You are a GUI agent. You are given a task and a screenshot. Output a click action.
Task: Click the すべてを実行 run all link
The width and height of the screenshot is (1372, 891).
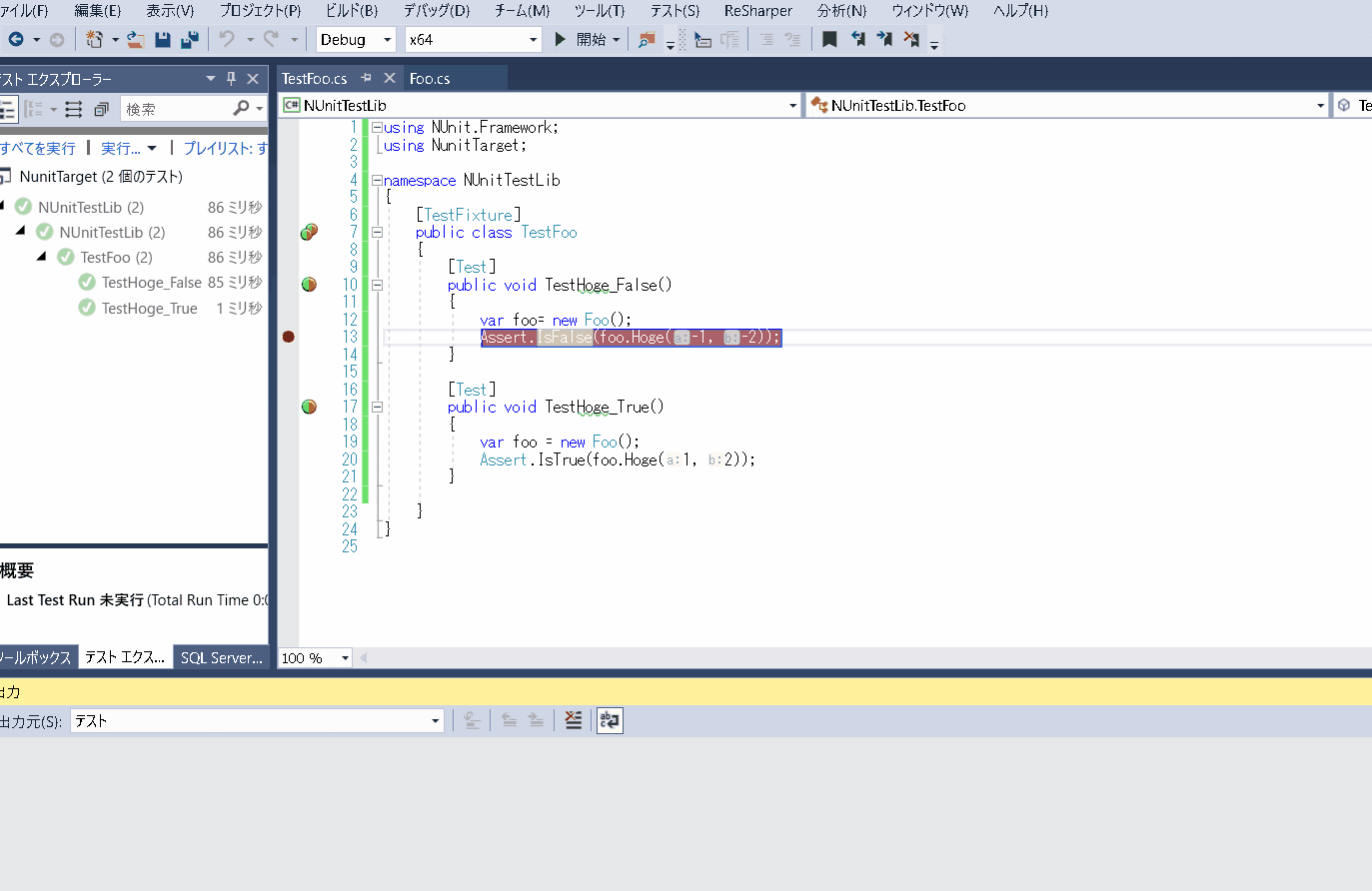coord(38,148)
